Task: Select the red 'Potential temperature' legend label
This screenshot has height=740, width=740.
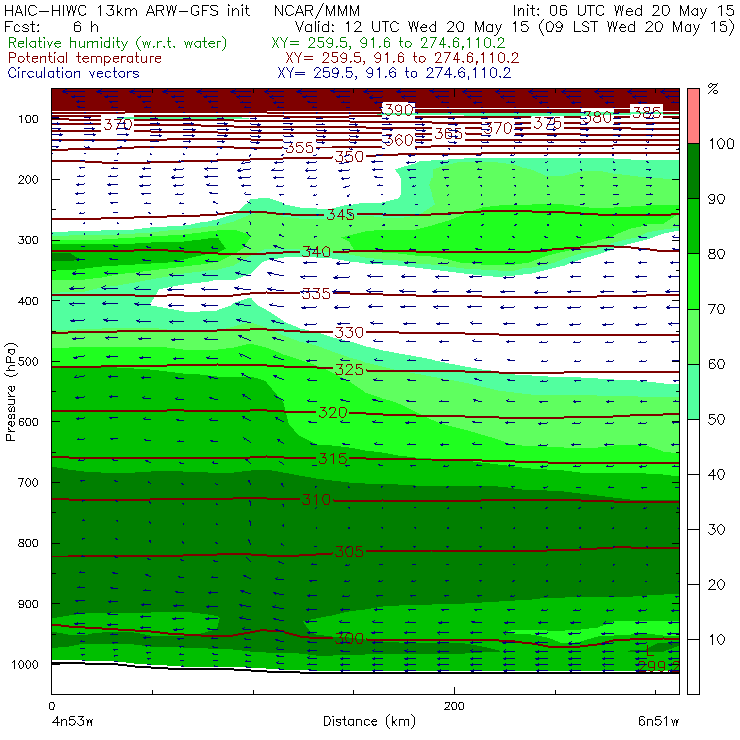Action: [x=84, y=58]
